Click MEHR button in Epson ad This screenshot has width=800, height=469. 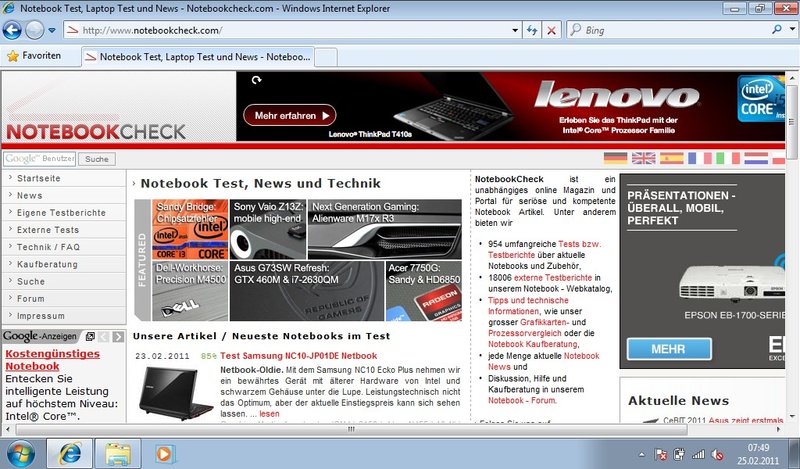(669, 349)
